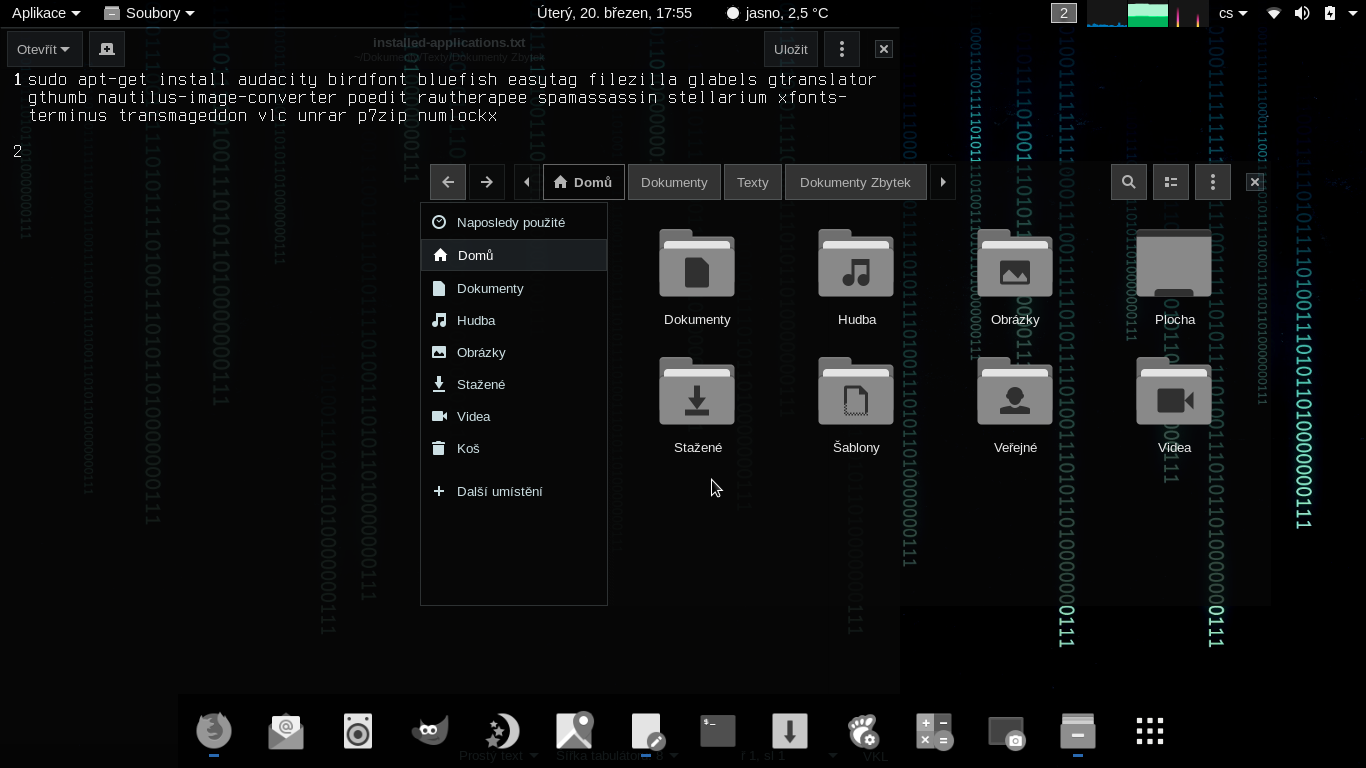
Task: Click Další umístění in the sidebar
Action: 514,491
